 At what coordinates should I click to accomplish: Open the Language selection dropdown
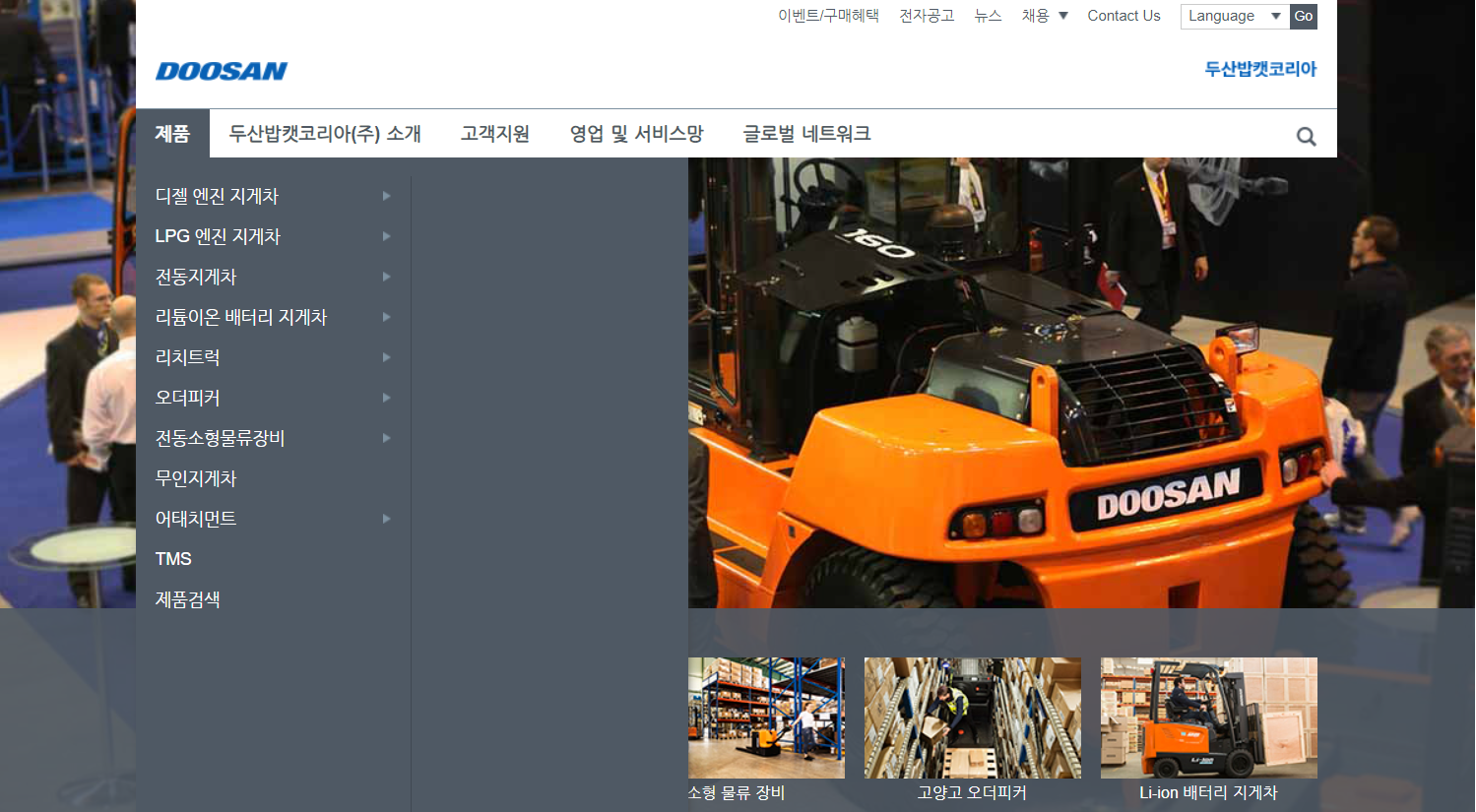pos(1234,16)
